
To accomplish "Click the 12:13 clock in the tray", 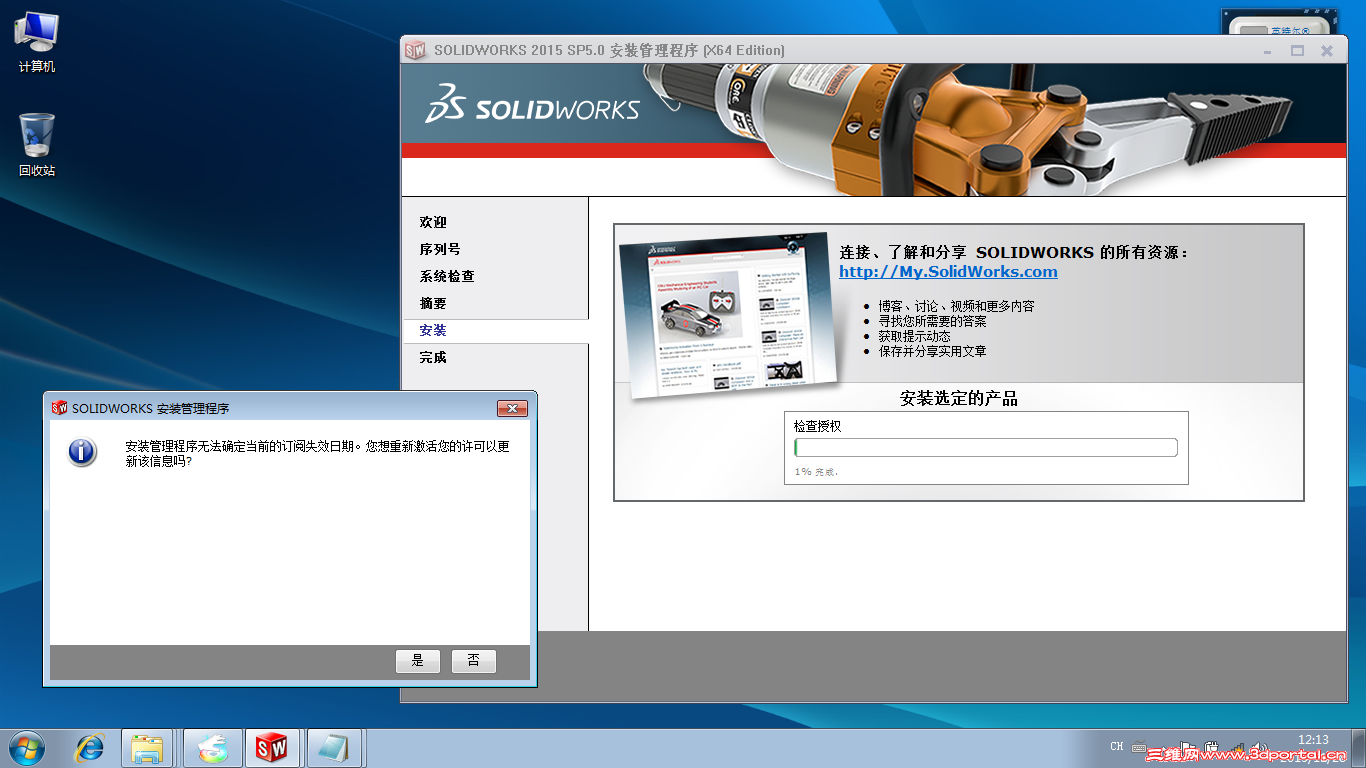I will (1313, 740).
